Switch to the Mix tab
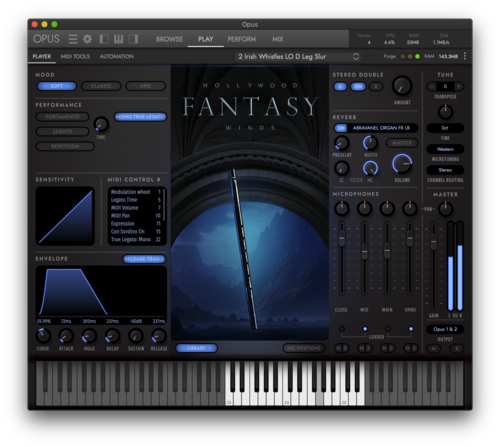Viewport: 500px width, 447px height. pos(277,39)
